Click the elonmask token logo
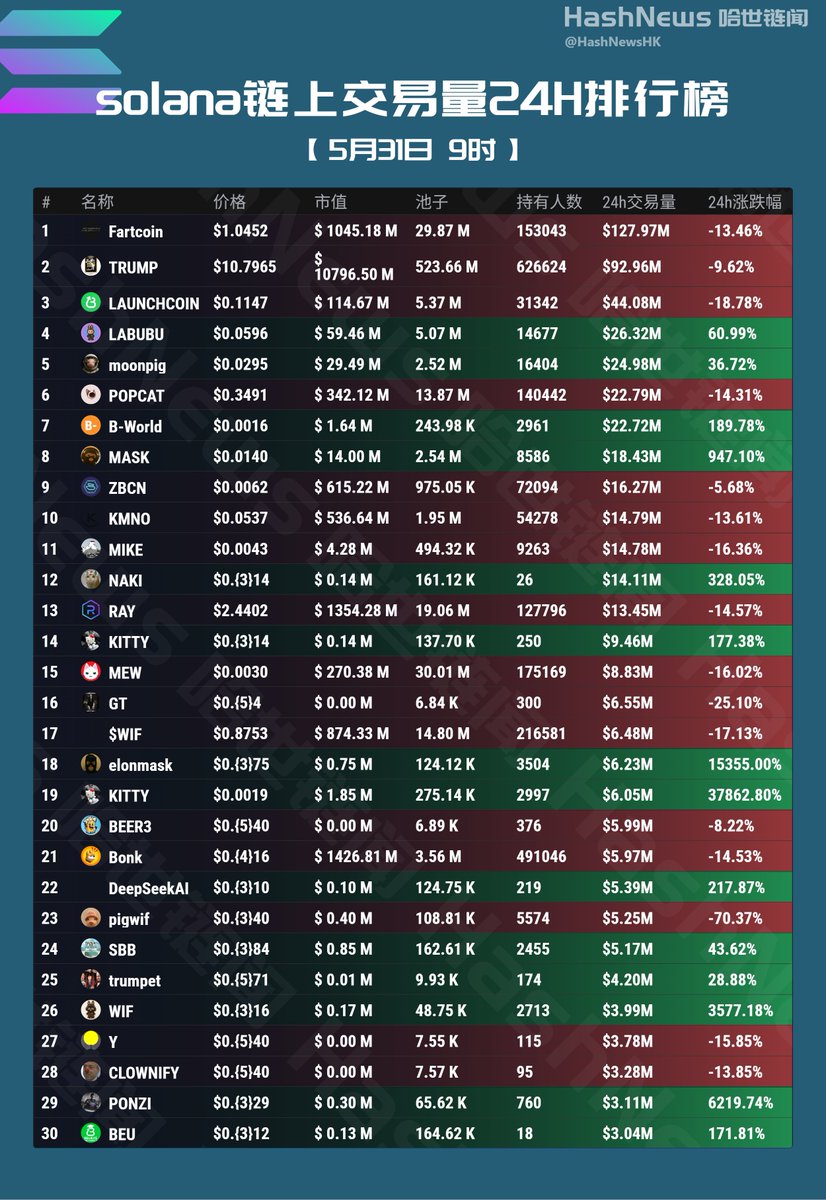 (x=90, y=764)
